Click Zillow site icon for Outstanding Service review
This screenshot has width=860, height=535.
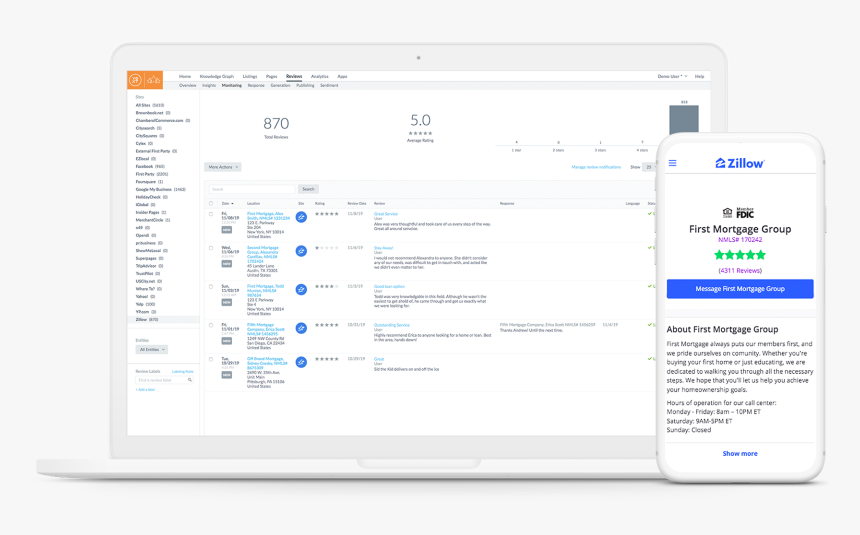(301, 328)
